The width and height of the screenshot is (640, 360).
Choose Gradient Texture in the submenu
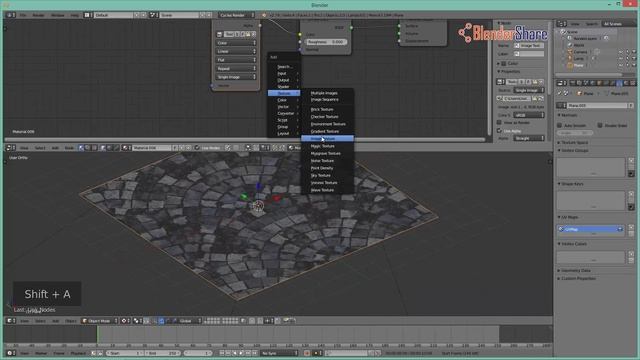(x=327, y=131)
